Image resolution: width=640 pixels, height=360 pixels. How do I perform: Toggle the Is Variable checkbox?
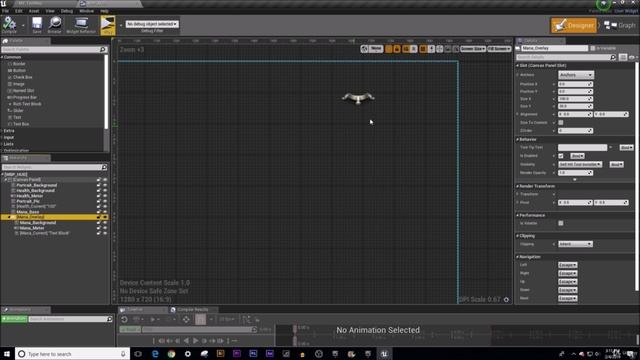point(593,48)
